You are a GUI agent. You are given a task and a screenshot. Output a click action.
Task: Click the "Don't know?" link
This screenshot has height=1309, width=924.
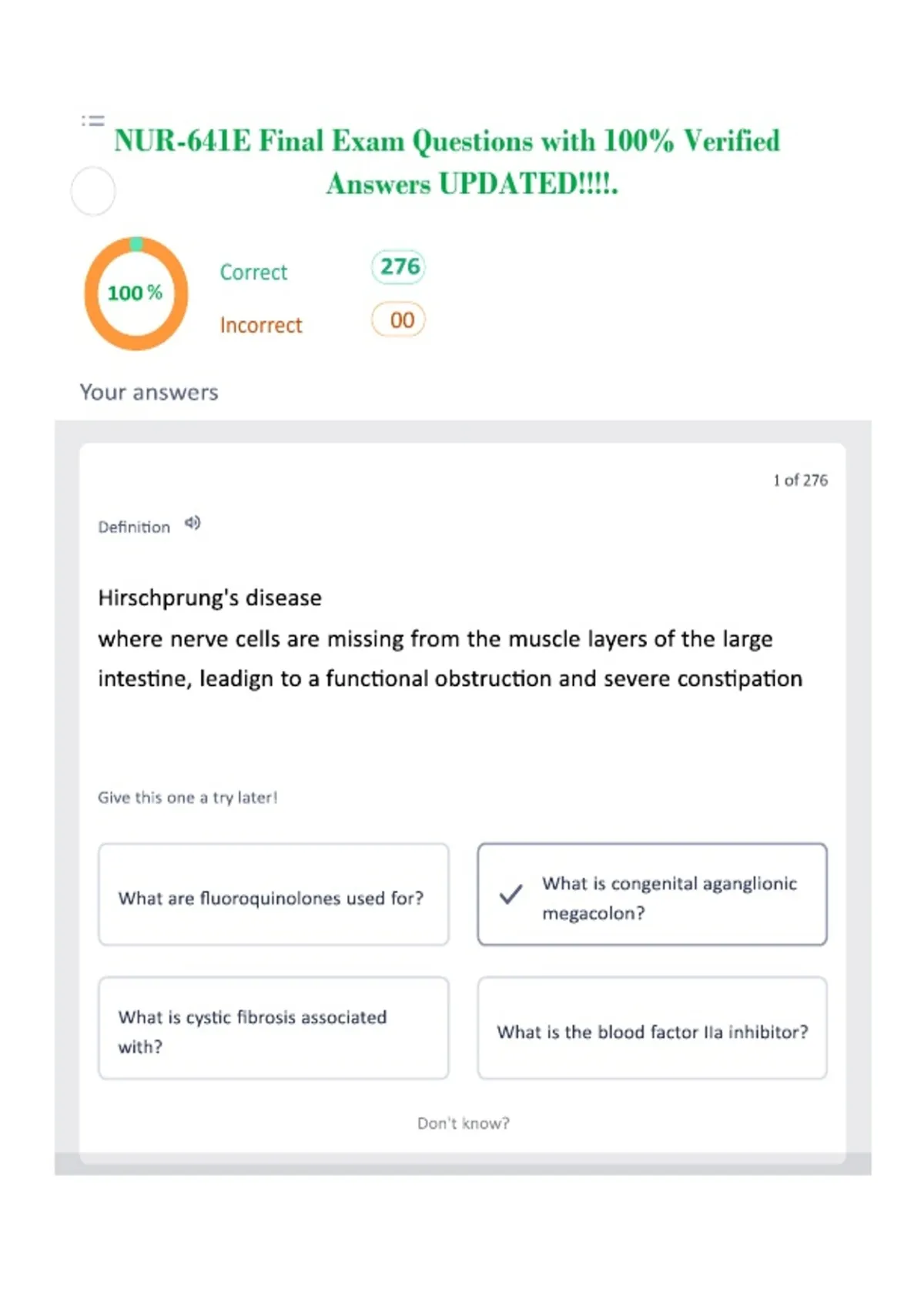[464, 1123]
